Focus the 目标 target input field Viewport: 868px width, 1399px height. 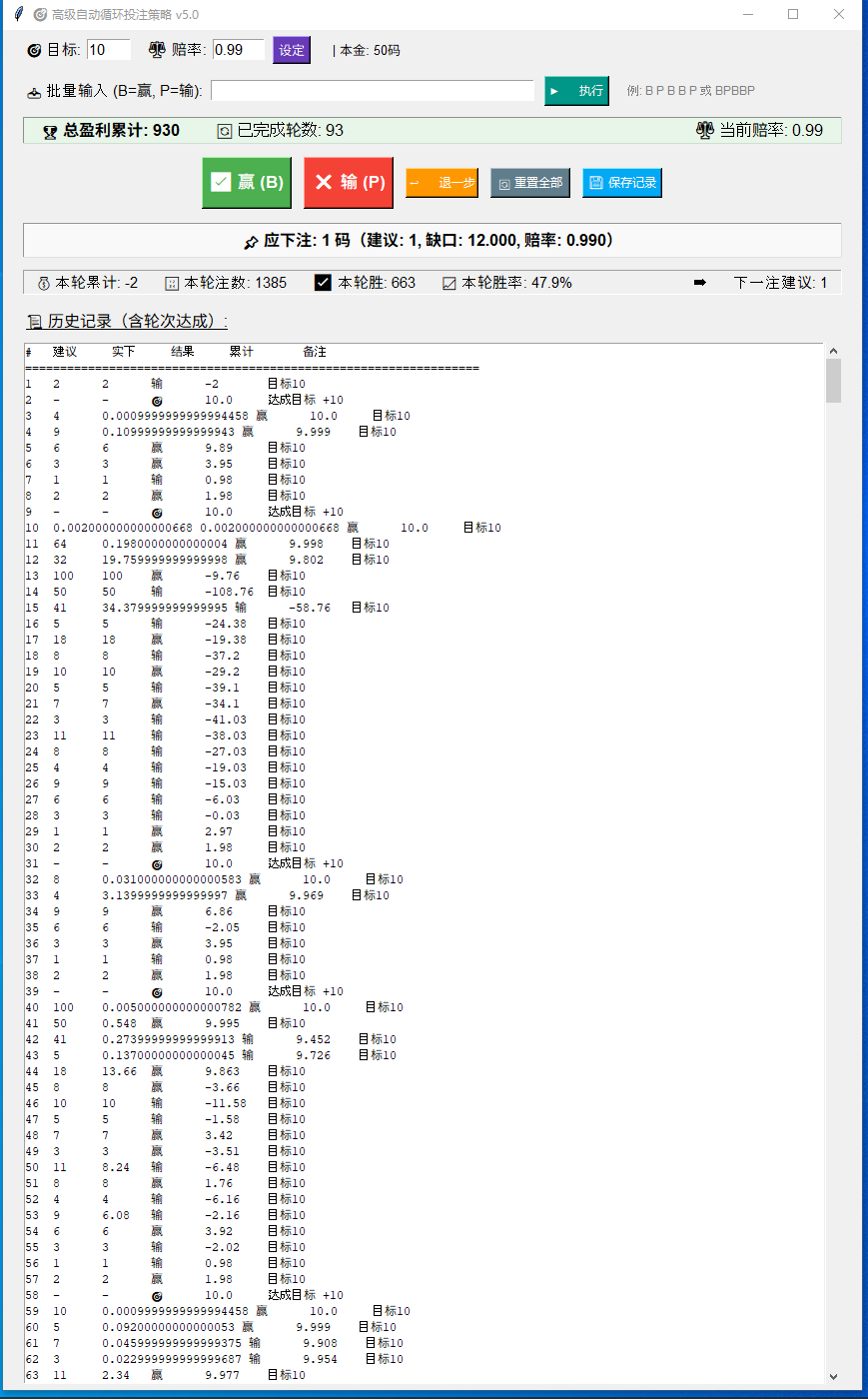[x=109, y=50]
